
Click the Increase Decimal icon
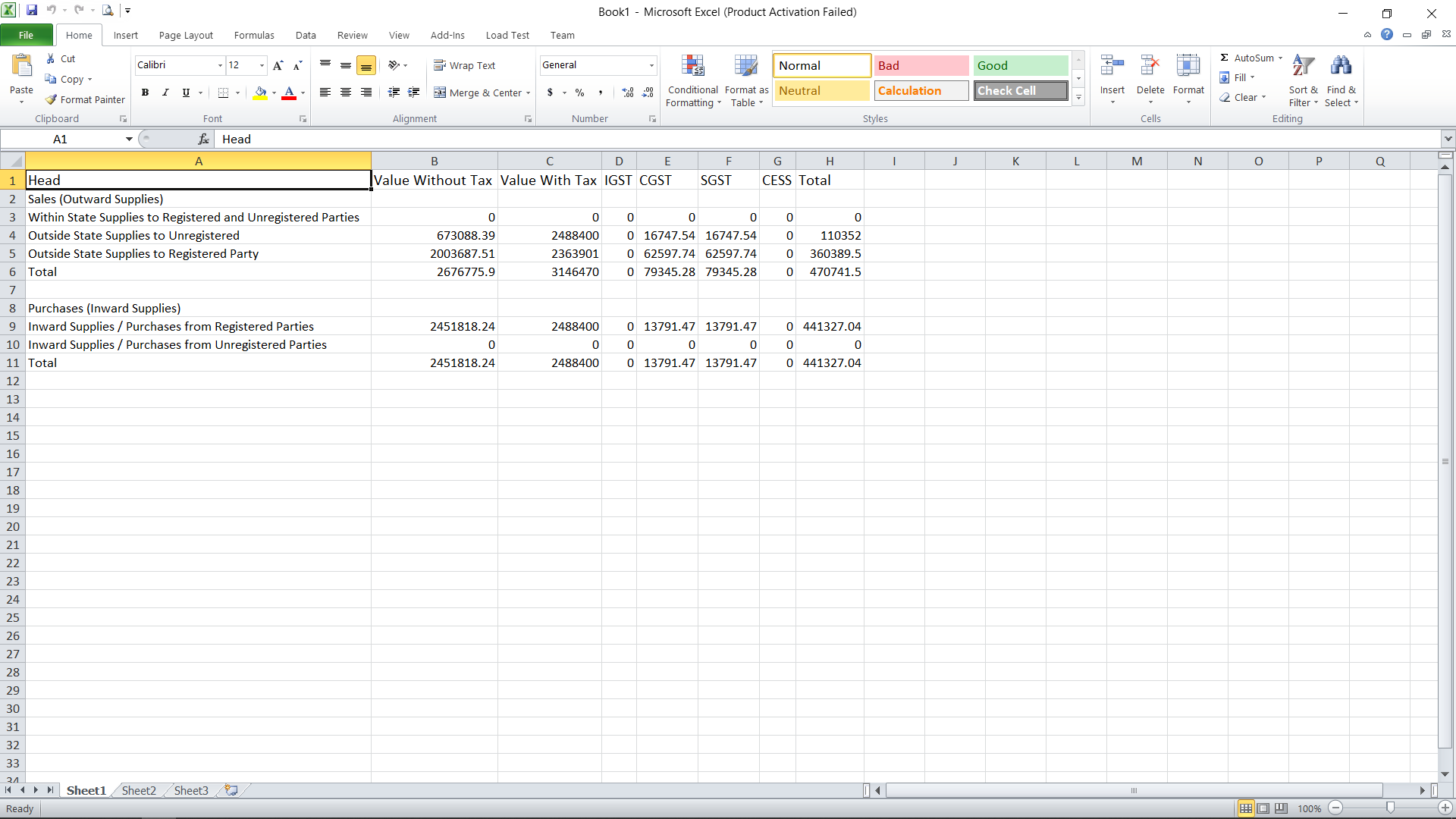coord(628,93)
